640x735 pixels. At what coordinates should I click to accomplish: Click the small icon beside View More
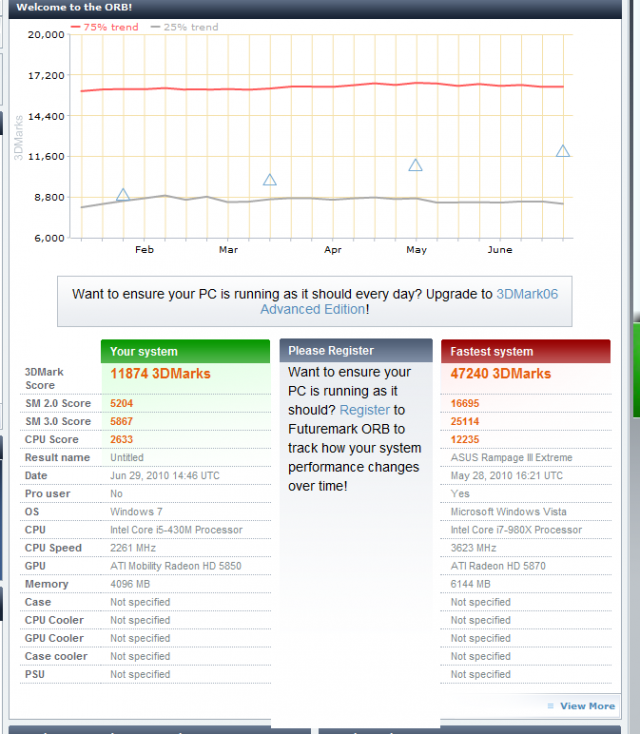tap(550, 706)
